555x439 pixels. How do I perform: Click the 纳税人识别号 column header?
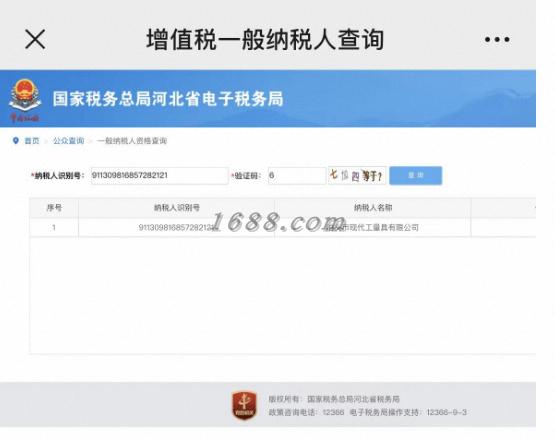tap(177, 208)
